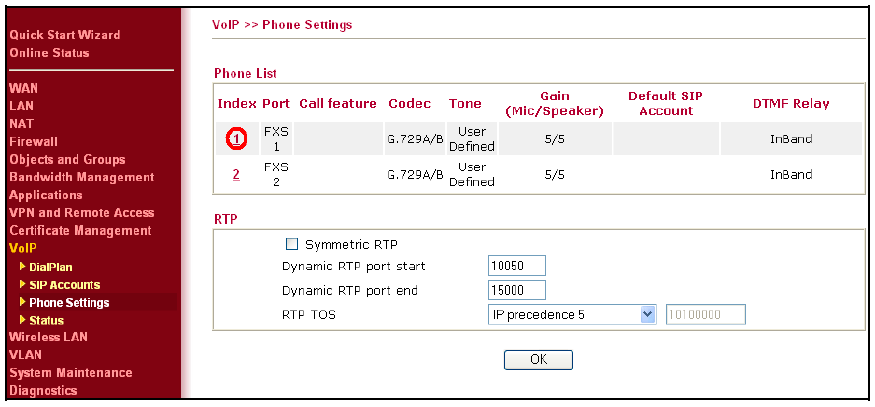Open the Quick Start Wizard menu
This screenshot has height=407, width=875.
[65, 35]
